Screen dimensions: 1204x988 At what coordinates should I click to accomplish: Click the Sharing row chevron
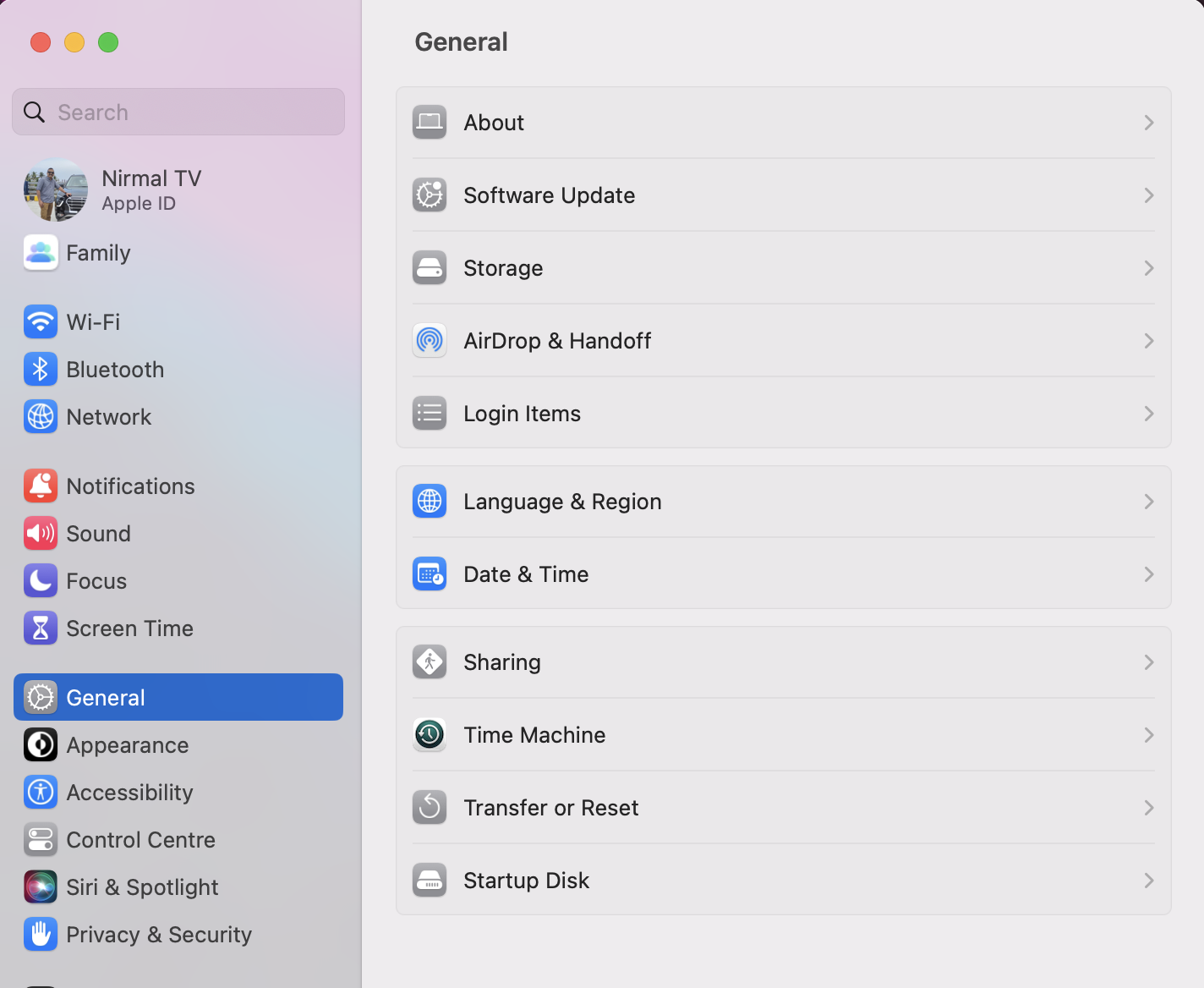(1149, 662)
